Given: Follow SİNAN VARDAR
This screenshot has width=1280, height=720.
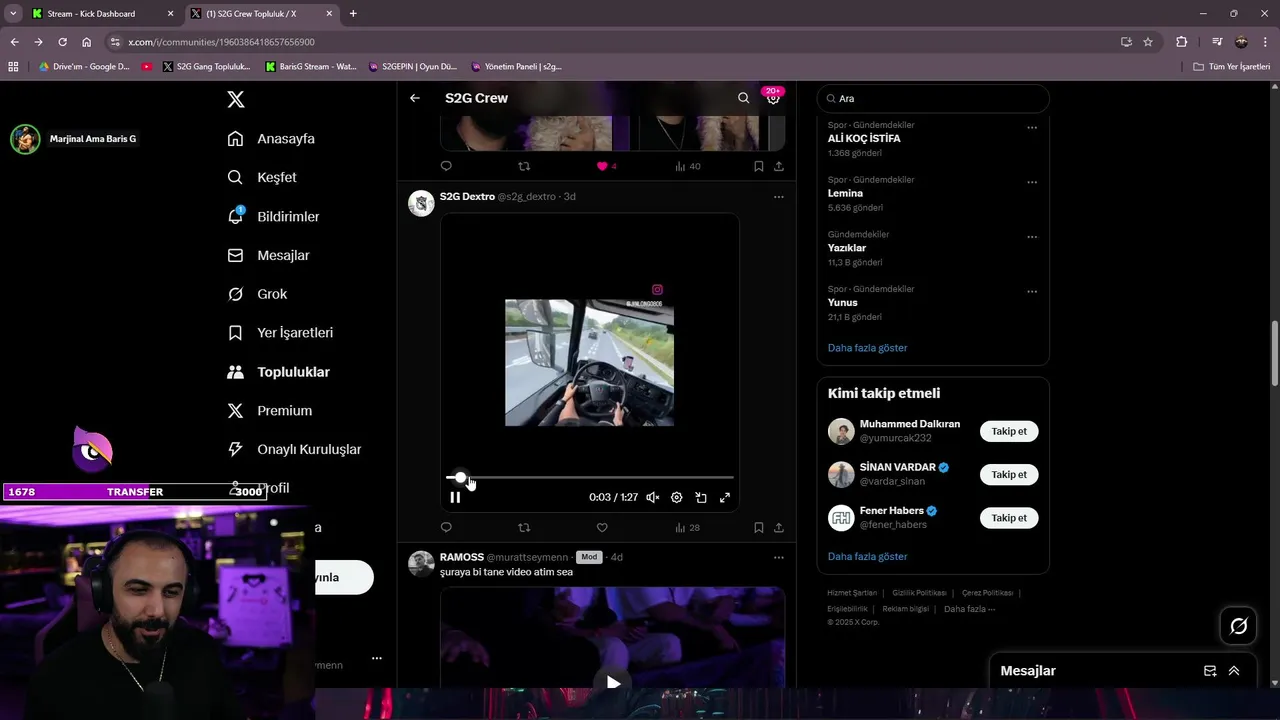Looking at the screenshot, I should click(1009, 474).
